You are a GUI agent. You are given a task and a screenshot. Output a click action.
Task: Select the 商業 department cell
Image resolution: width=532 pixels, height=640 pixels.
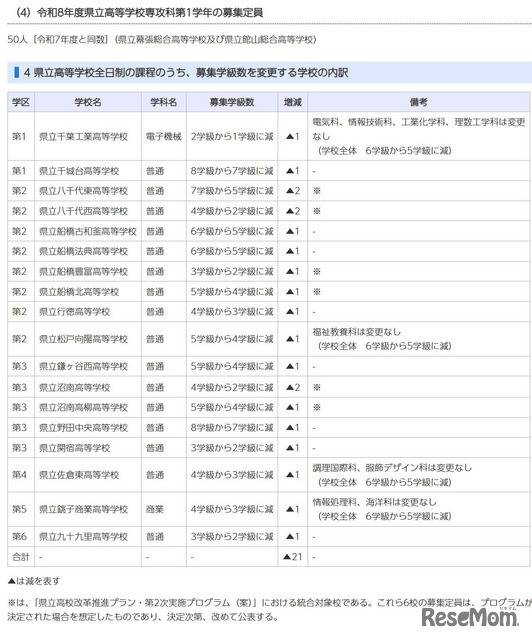pos(164,509)
